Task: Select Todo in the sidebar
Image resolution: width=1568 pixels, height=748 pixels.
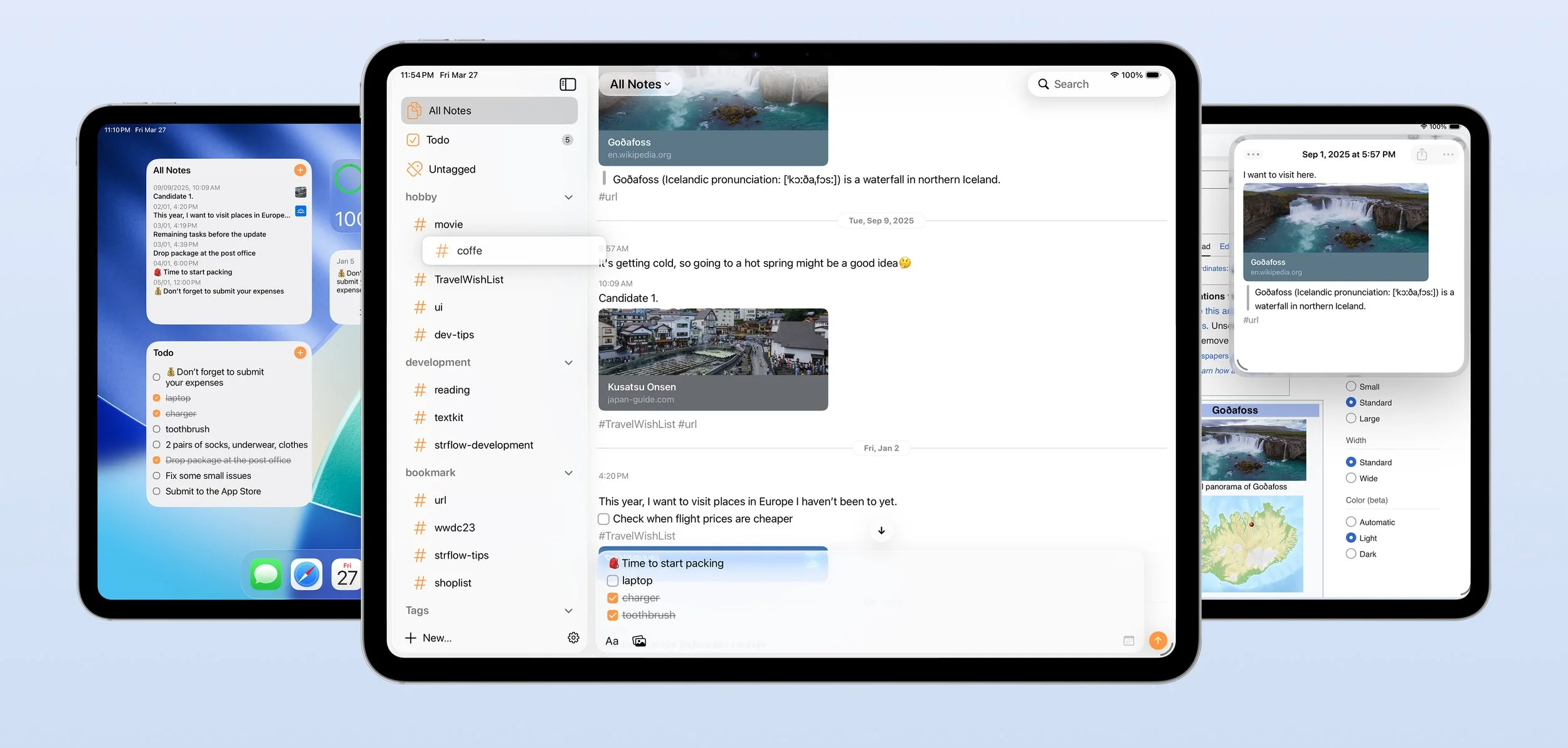Action: tap(438, 140)
